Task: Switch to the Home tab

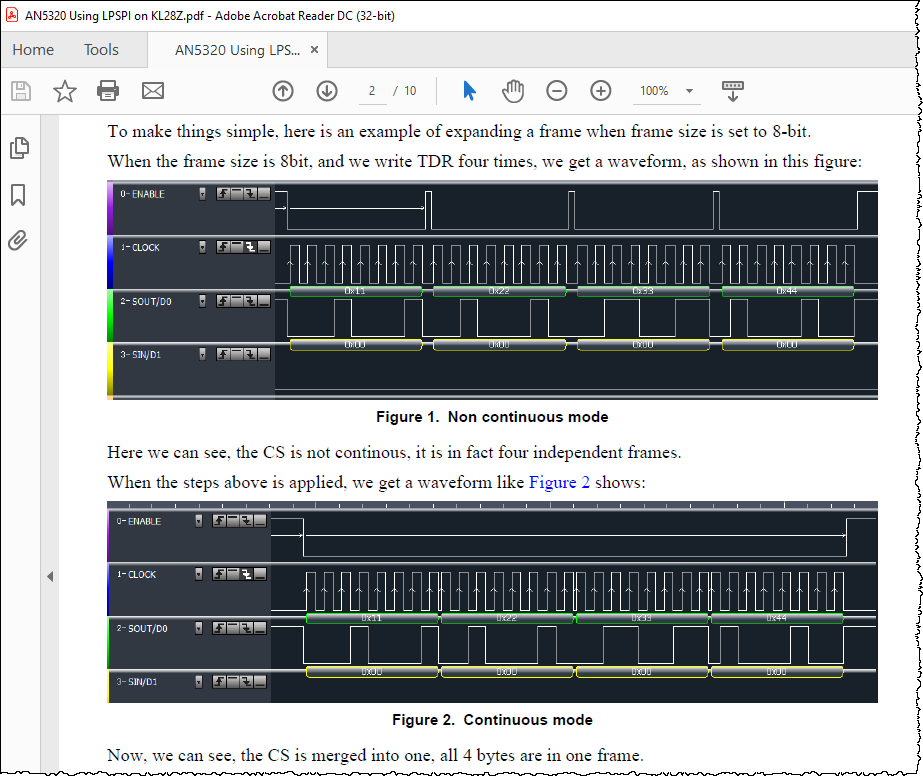Action: [x=33, y=50]
